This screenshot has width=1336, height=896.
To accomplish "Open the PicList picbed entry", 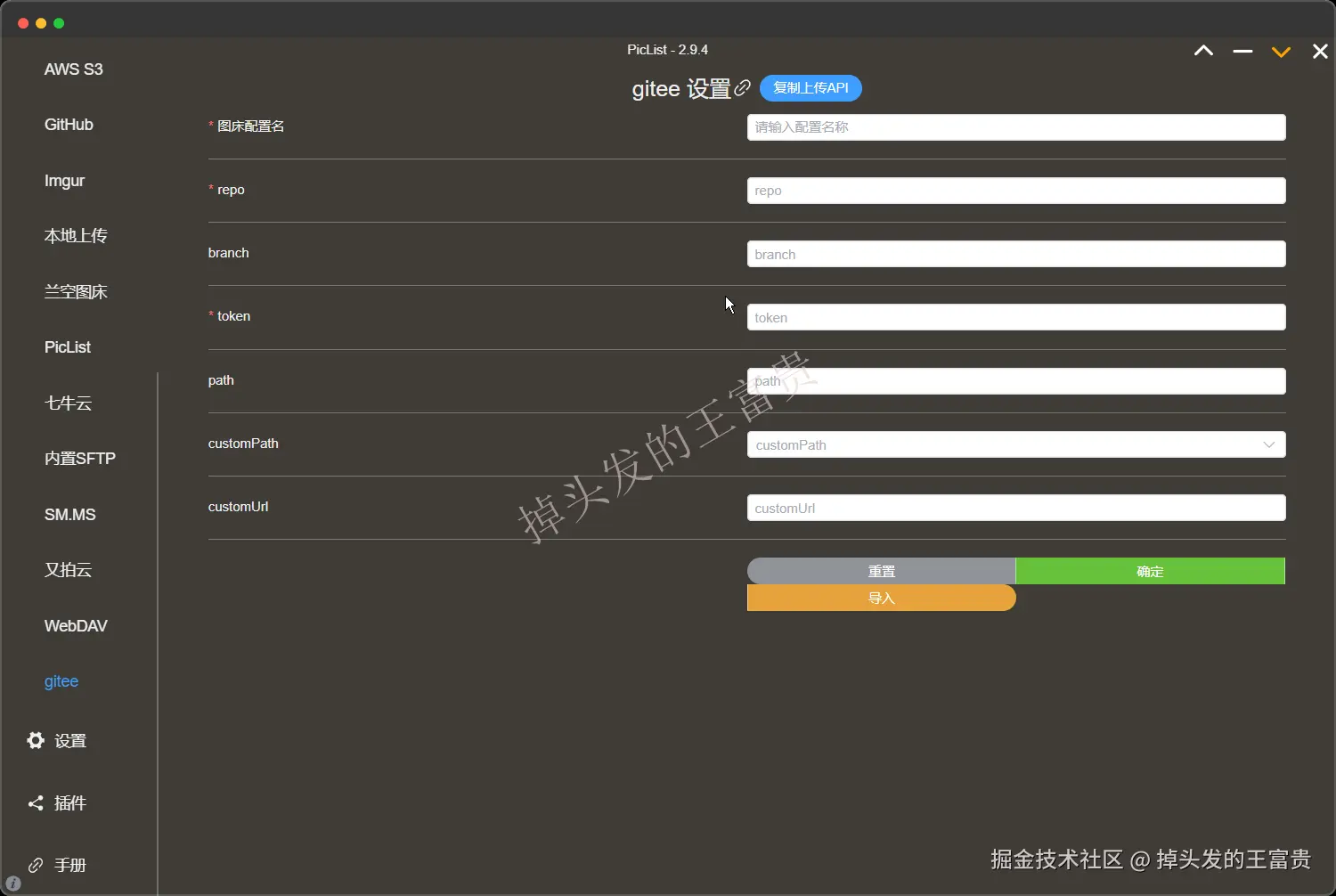I will pos(68,347).
